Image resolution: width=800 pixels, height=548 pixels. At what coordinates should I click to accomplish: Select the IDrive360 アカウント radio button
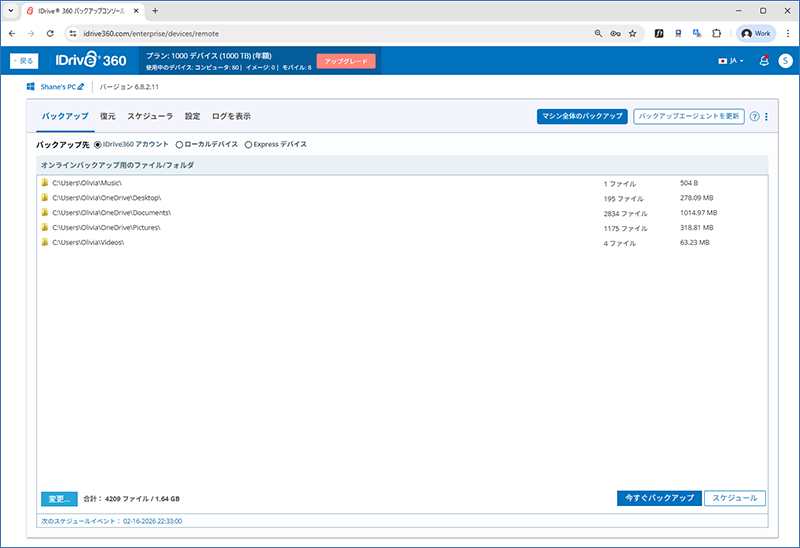coord(98,144)
